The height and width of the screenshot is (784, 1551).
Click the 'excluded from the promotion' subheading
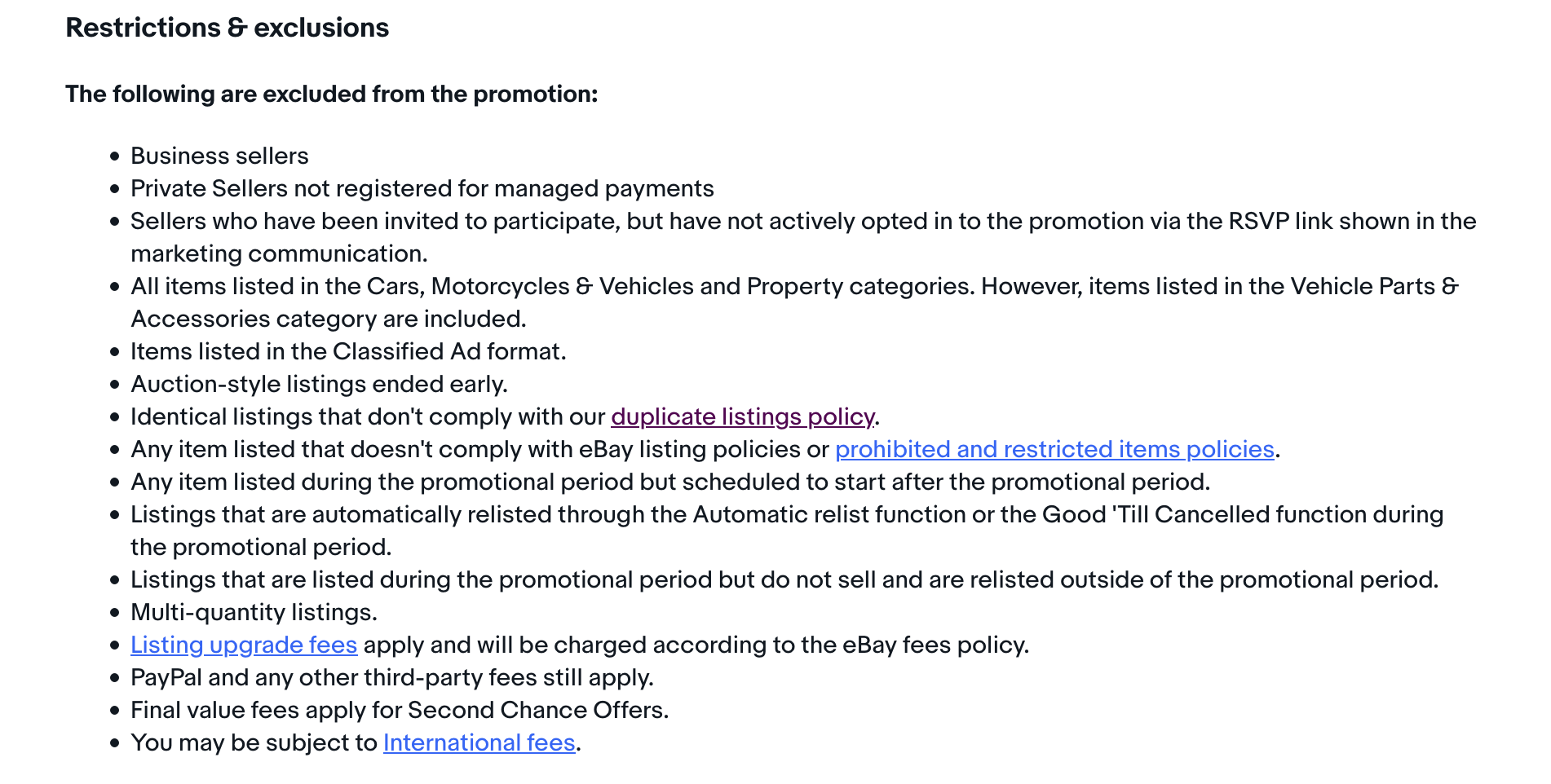(331, 94)
